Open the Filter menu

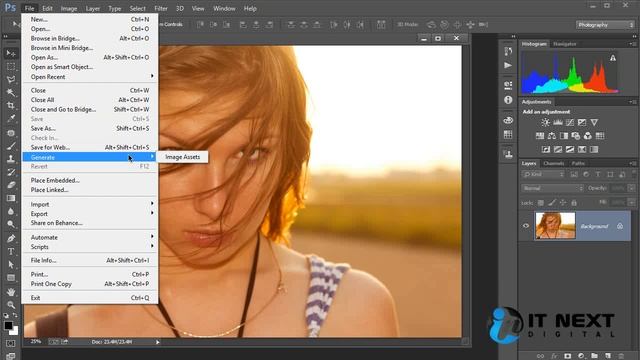pos(161,8)
